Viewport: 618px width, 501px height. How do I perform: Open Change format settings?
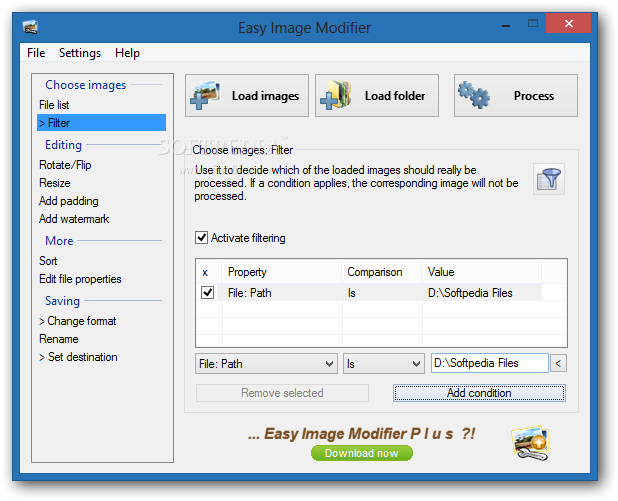tap(78, 321)
